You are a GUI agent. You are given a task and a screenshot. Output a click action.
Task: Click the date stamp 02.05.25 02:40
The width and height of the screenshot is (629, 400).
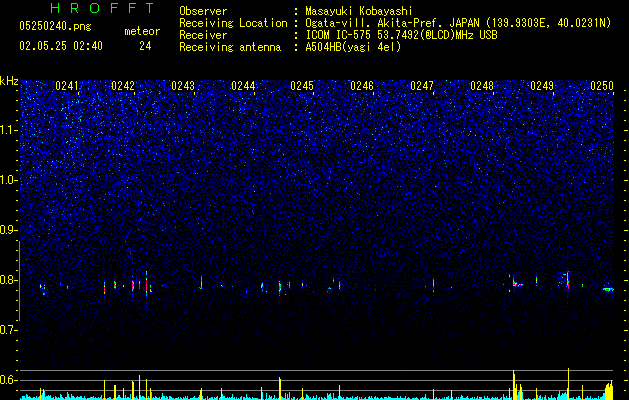pos(61,46)
